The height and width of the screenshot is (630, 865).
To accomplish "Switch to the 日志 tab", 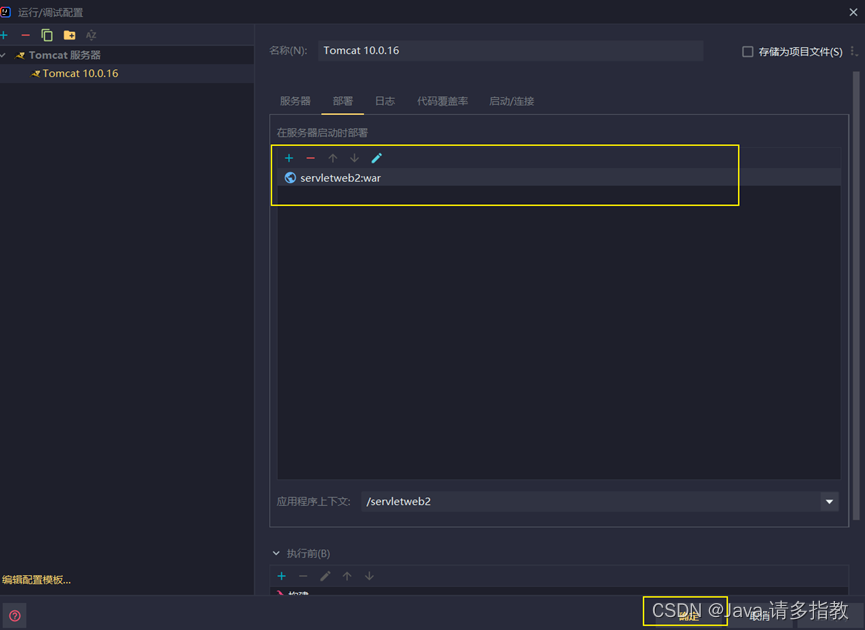I will point(385,101).
